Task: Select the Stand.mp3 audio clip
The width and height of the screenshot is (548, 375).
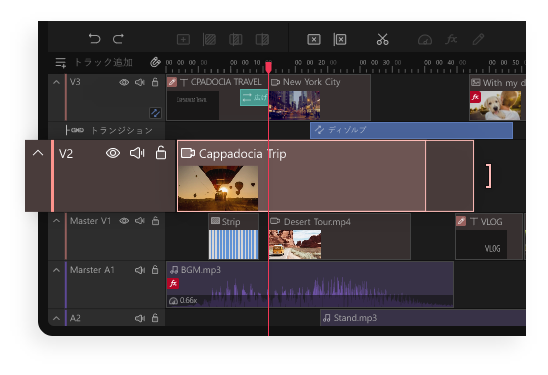Action: (x=423, y=318)
